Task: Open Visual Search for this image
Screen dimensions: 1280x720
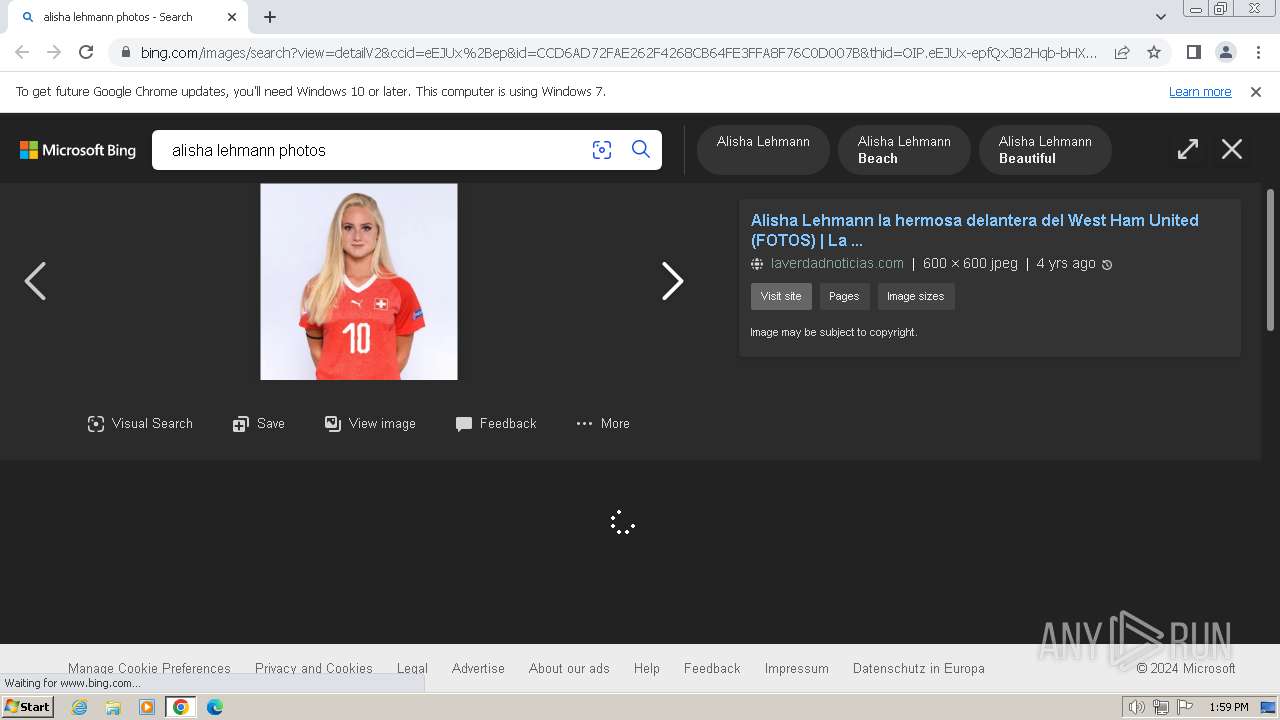Action: point(140,424)
